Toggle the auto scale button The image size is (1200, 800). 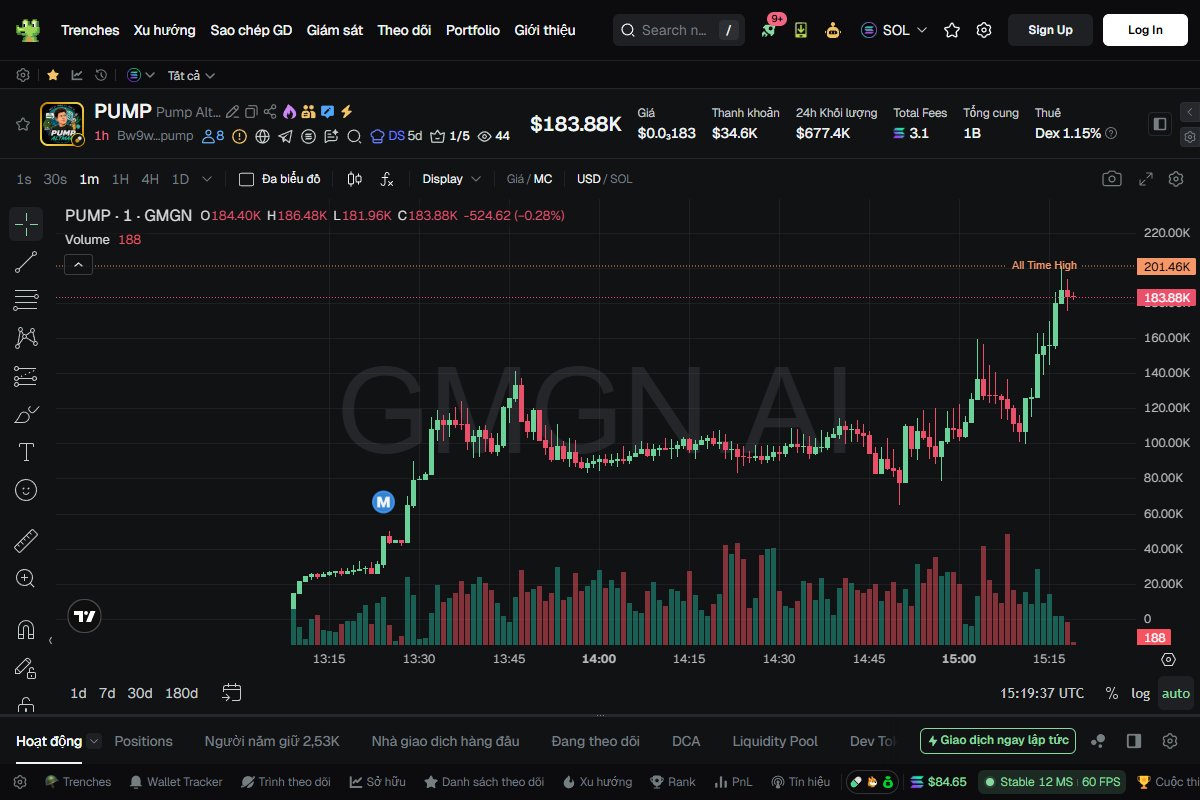[1176, 693]
